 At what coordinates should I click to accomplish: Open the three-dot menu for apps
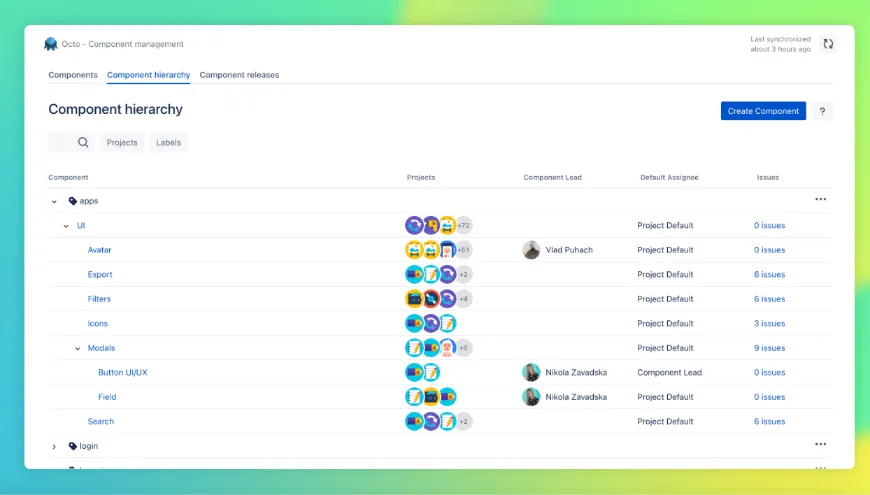(820, 200)
